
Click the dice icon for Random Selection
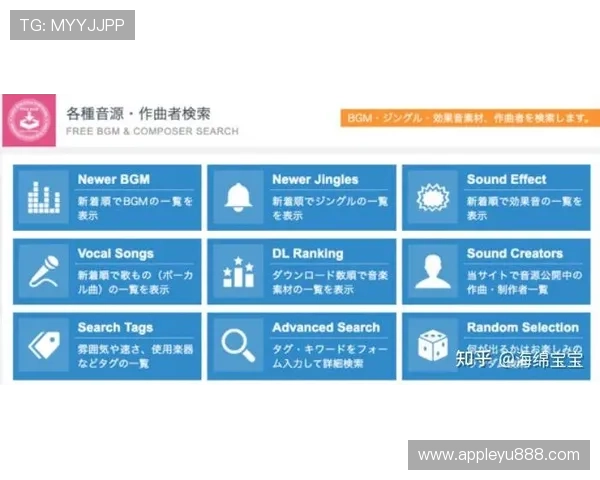click(433, 346)
